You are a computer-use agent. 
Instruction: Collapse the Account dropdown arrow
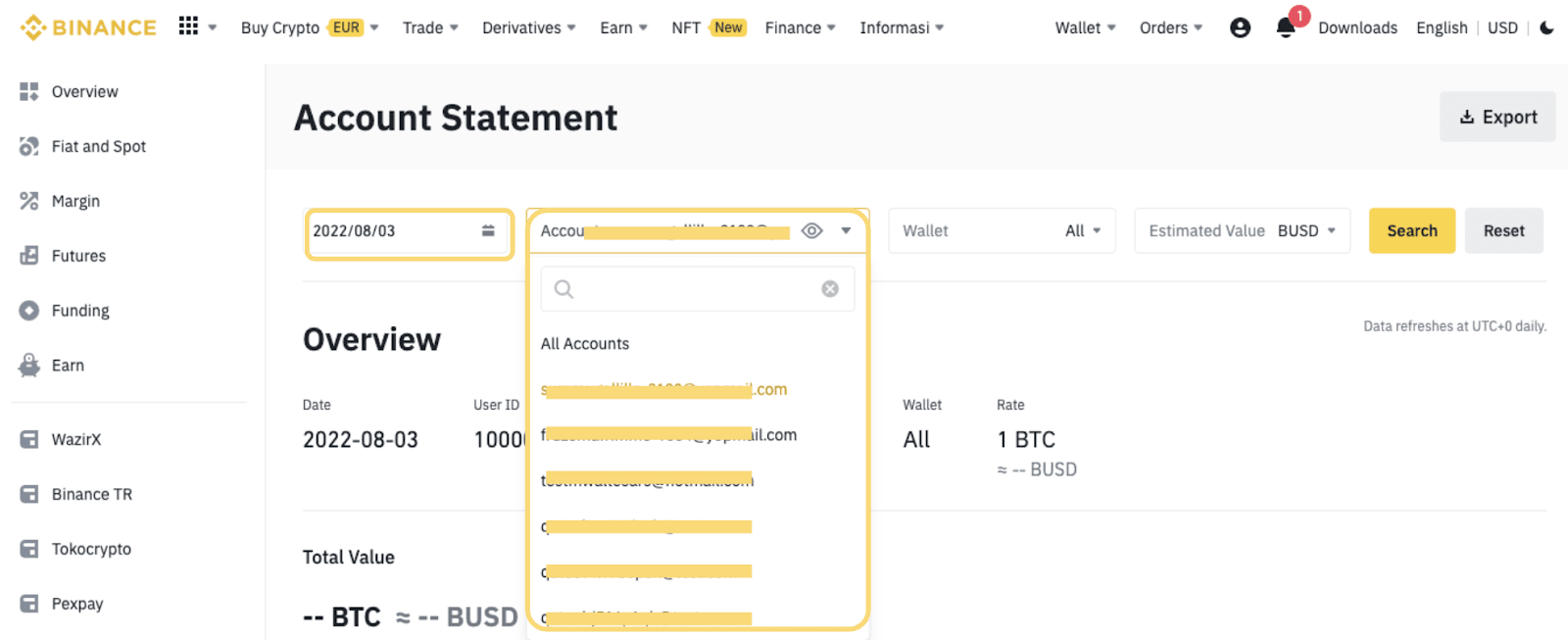tap(846, 231)
